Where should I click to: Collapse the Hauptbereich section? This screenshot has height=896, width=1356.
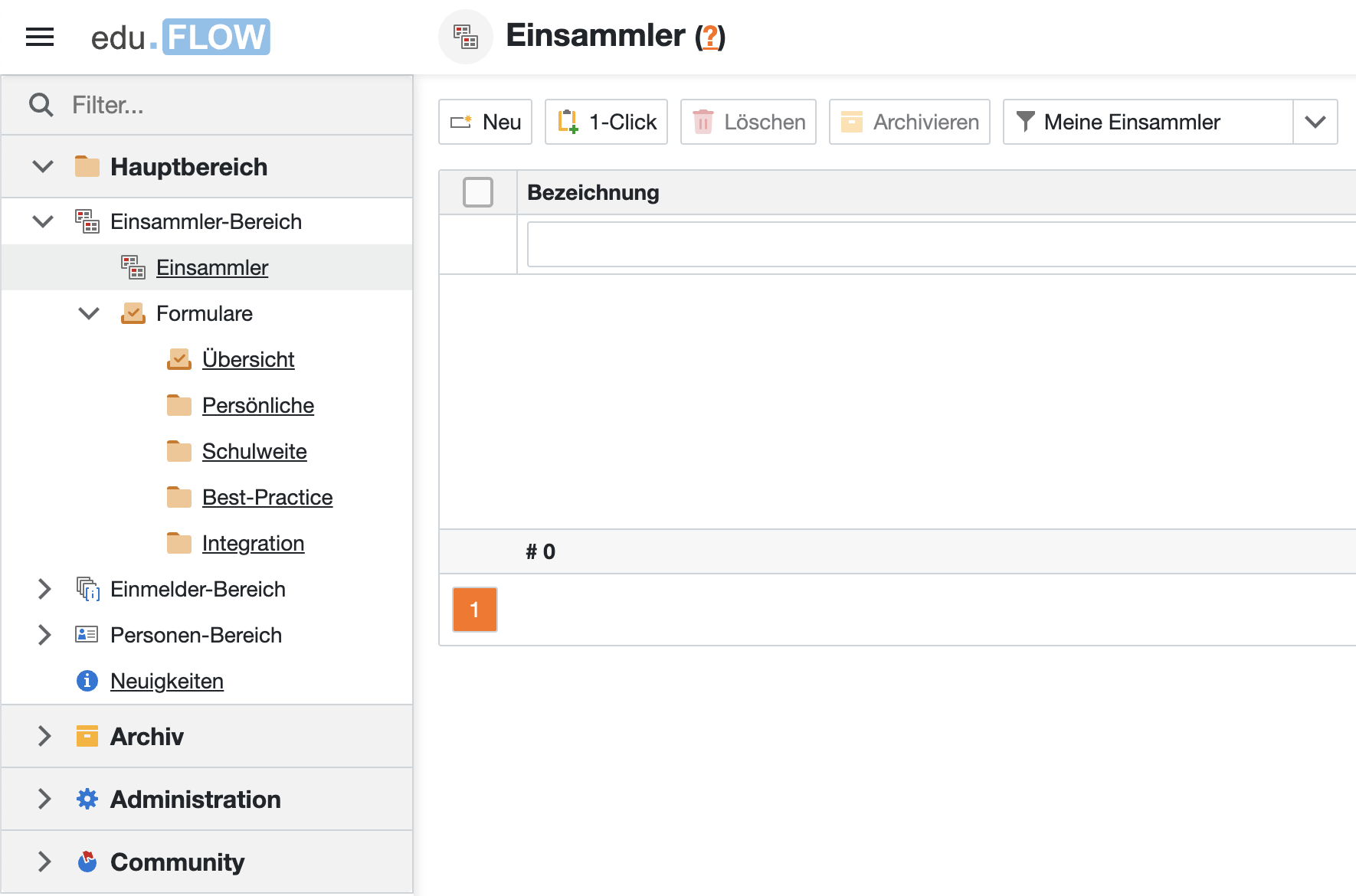coord(44,167)
